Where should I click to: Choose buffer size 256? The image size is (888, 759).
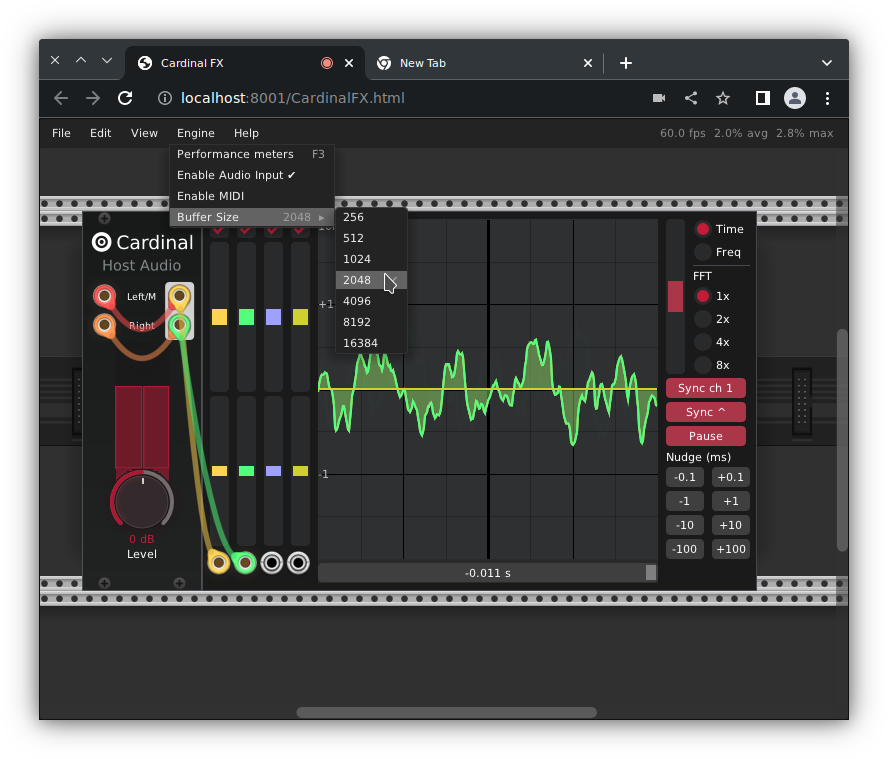pyautogui.click(x=372, y=217)
